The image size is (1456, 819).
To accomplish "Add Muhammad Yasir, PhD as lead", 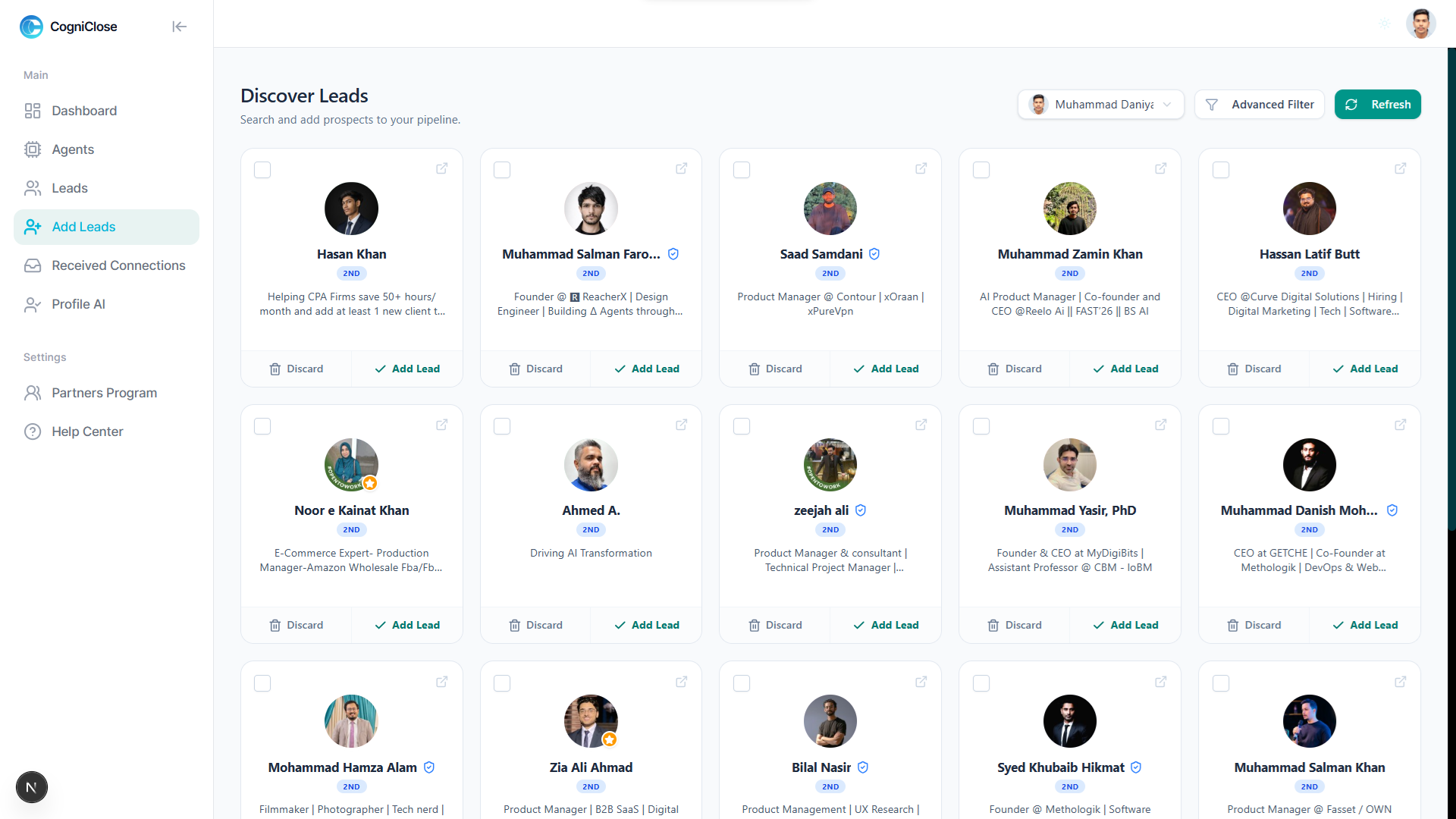I will coord(1125,625).
